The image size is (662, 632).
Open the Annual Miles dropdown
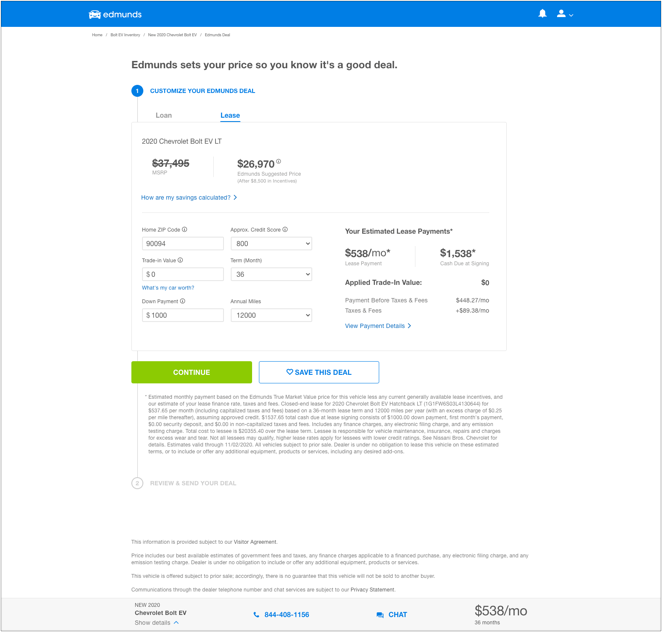(271, 315)
